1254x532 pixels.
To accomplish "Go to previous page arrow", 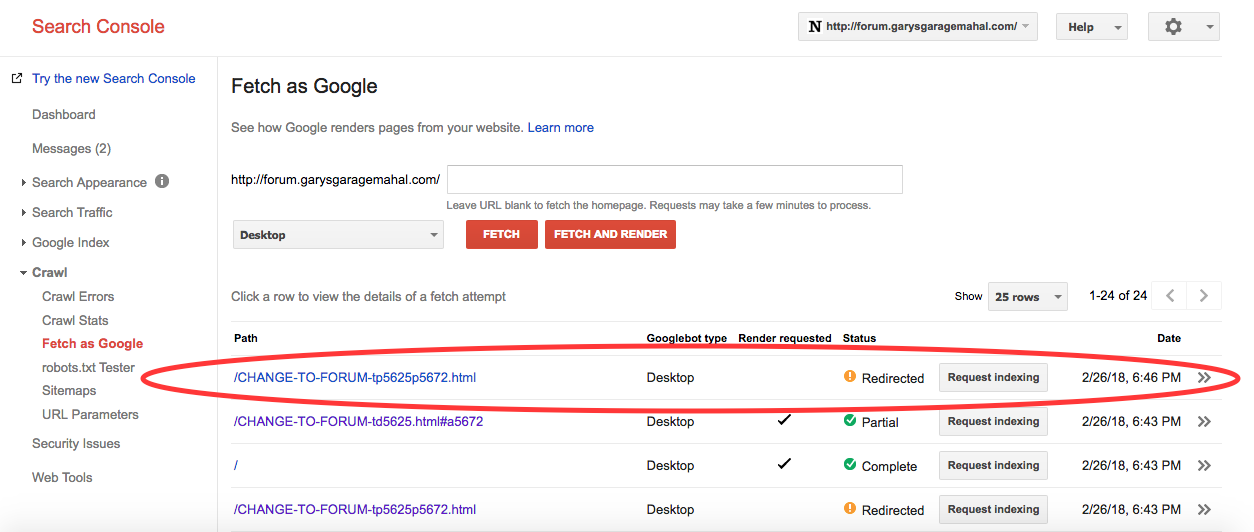I will (1169, 296).
